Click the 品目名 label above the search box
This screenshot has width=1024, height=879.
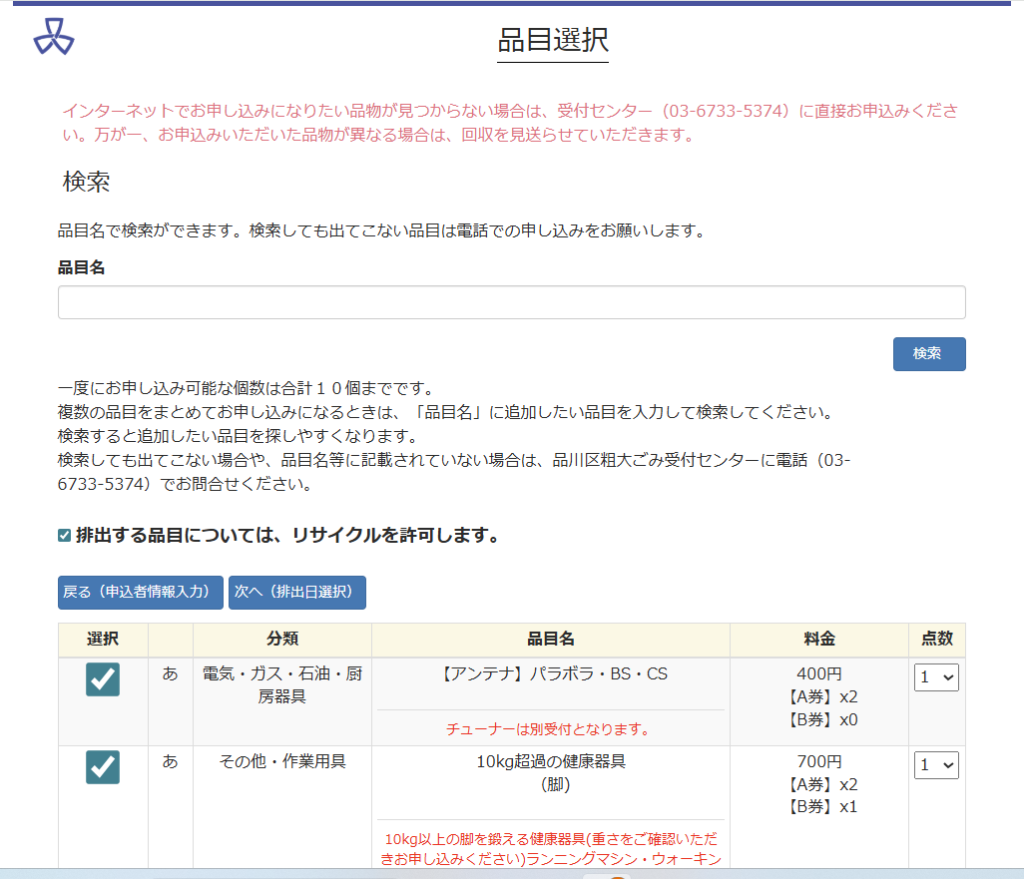pos(81,267)
